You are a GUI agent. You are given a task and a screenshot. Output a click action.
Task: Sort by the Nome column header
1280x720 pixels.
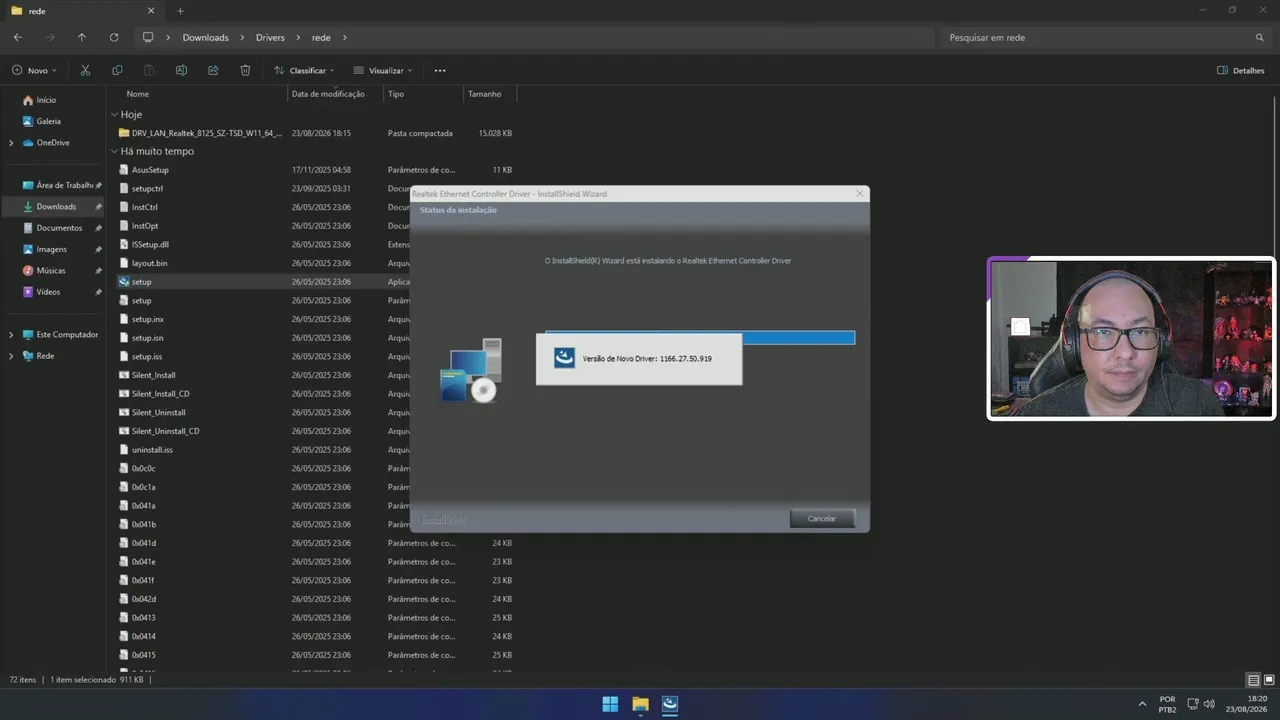pos(138,94)
